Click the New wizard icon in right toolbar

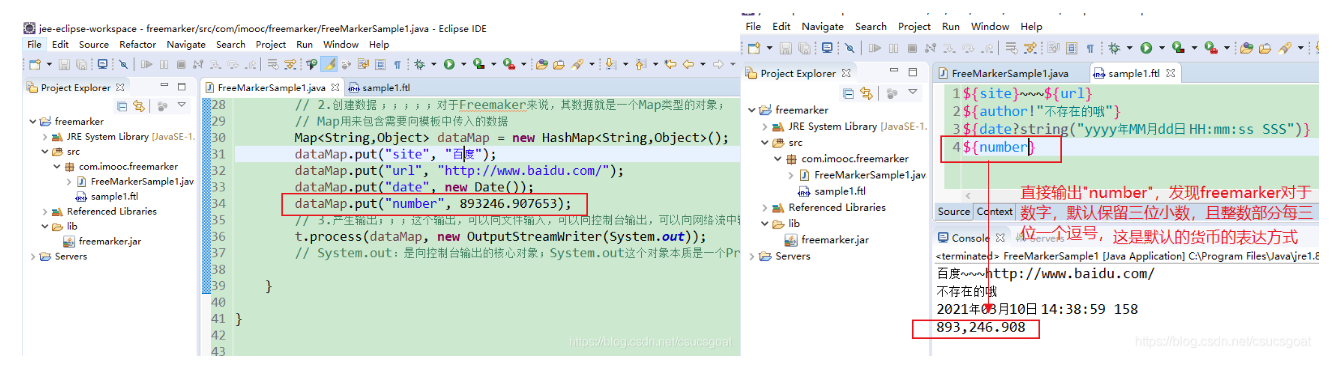[754, 48]
